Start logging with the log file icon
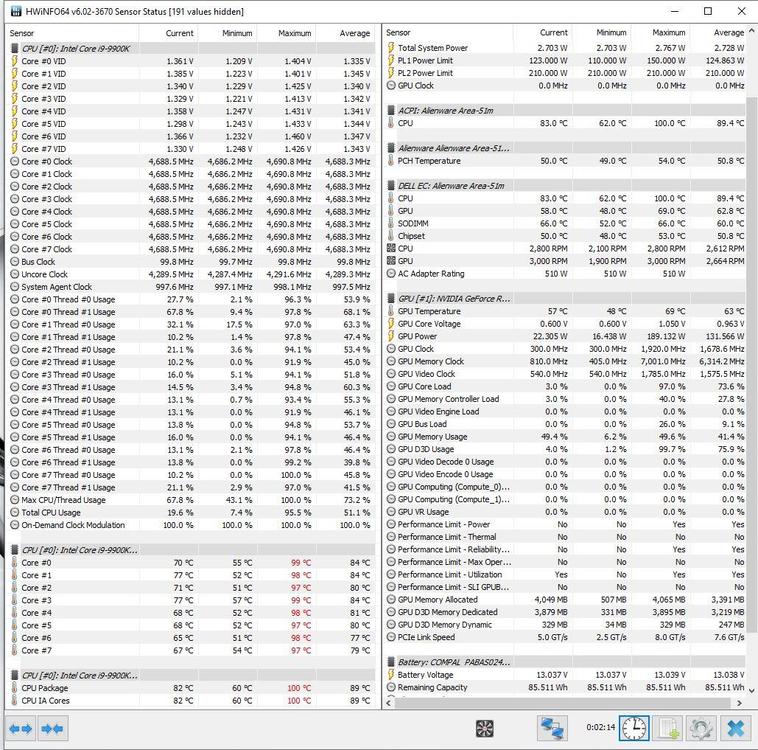This screenshot has height=750, width=758. click(x=668, y=729)
